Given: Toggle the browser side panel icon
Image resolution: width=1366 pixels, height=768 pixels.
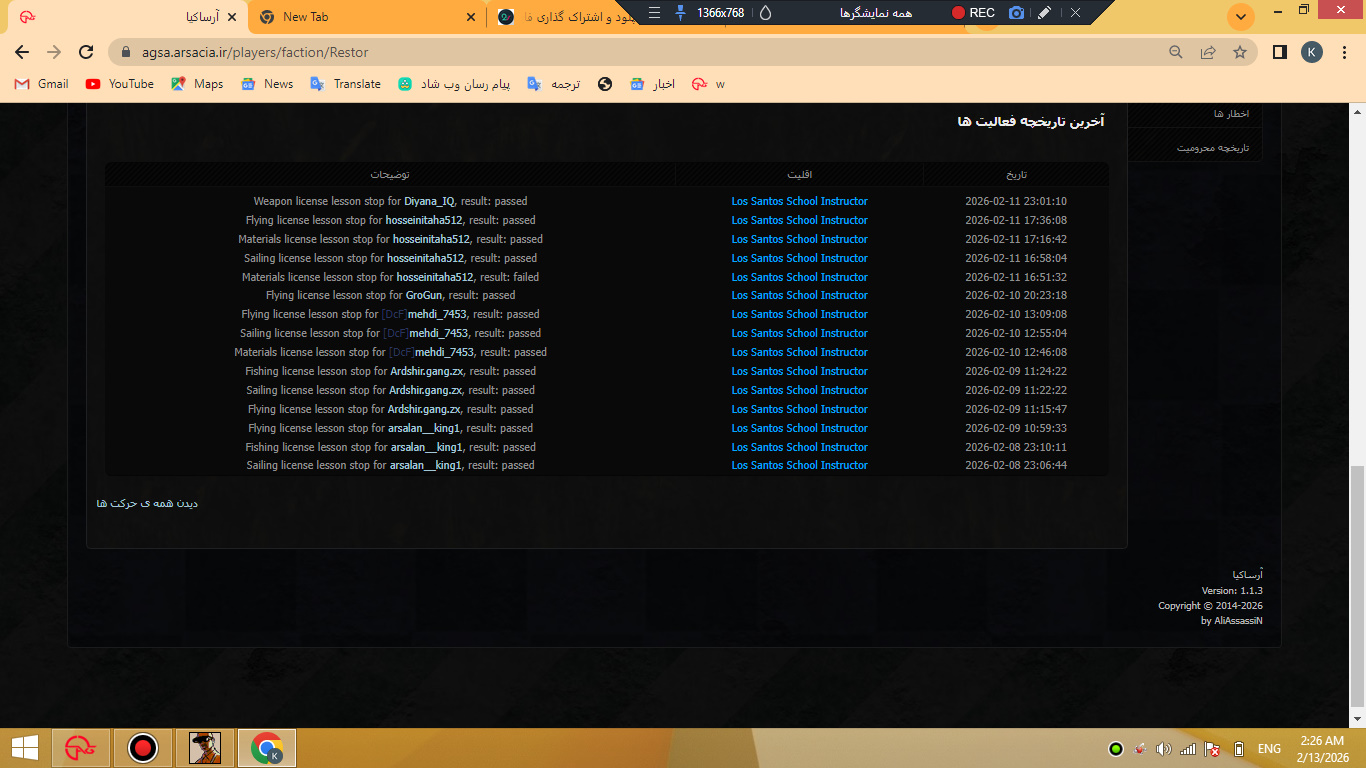Looking at the screenshot, I should coord(1279,52).
